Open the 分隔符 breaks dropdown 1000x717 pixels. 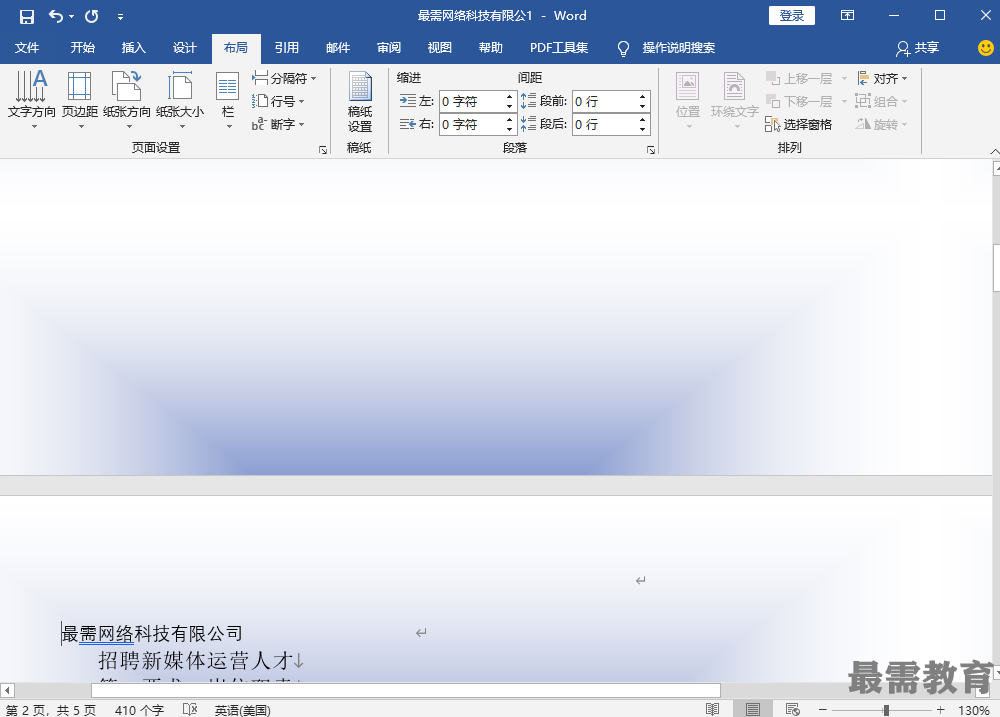(x=284, y=78)
